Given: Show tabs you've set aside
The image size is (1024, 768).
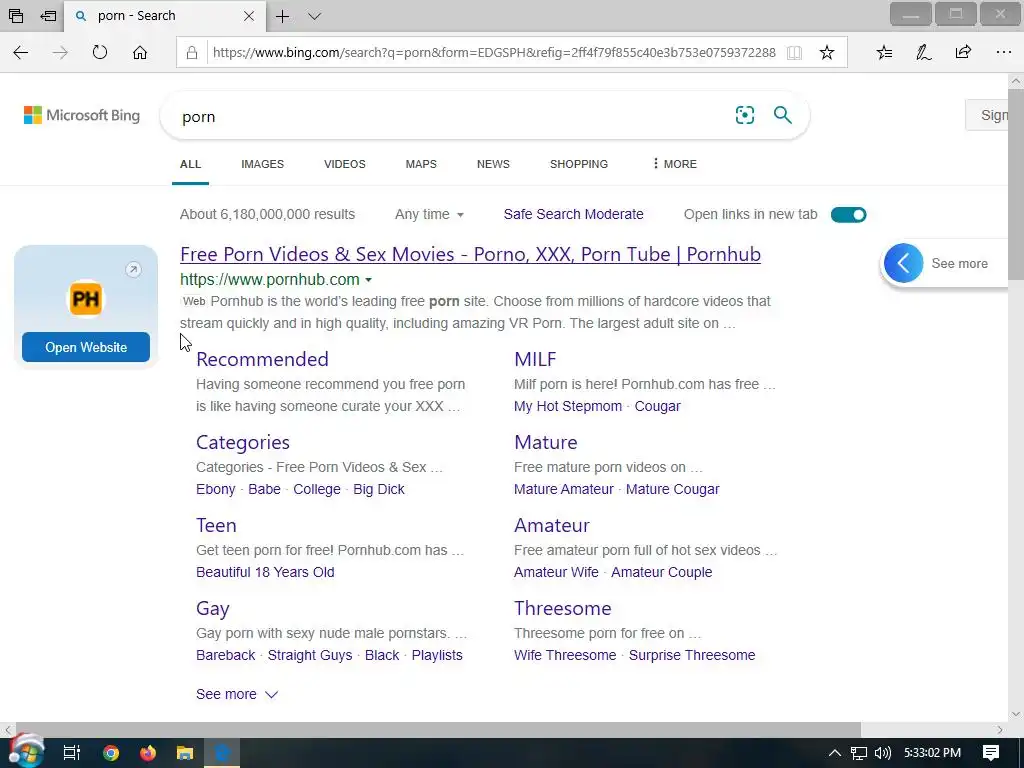Looking at the screenshot, I should (16, 16).
